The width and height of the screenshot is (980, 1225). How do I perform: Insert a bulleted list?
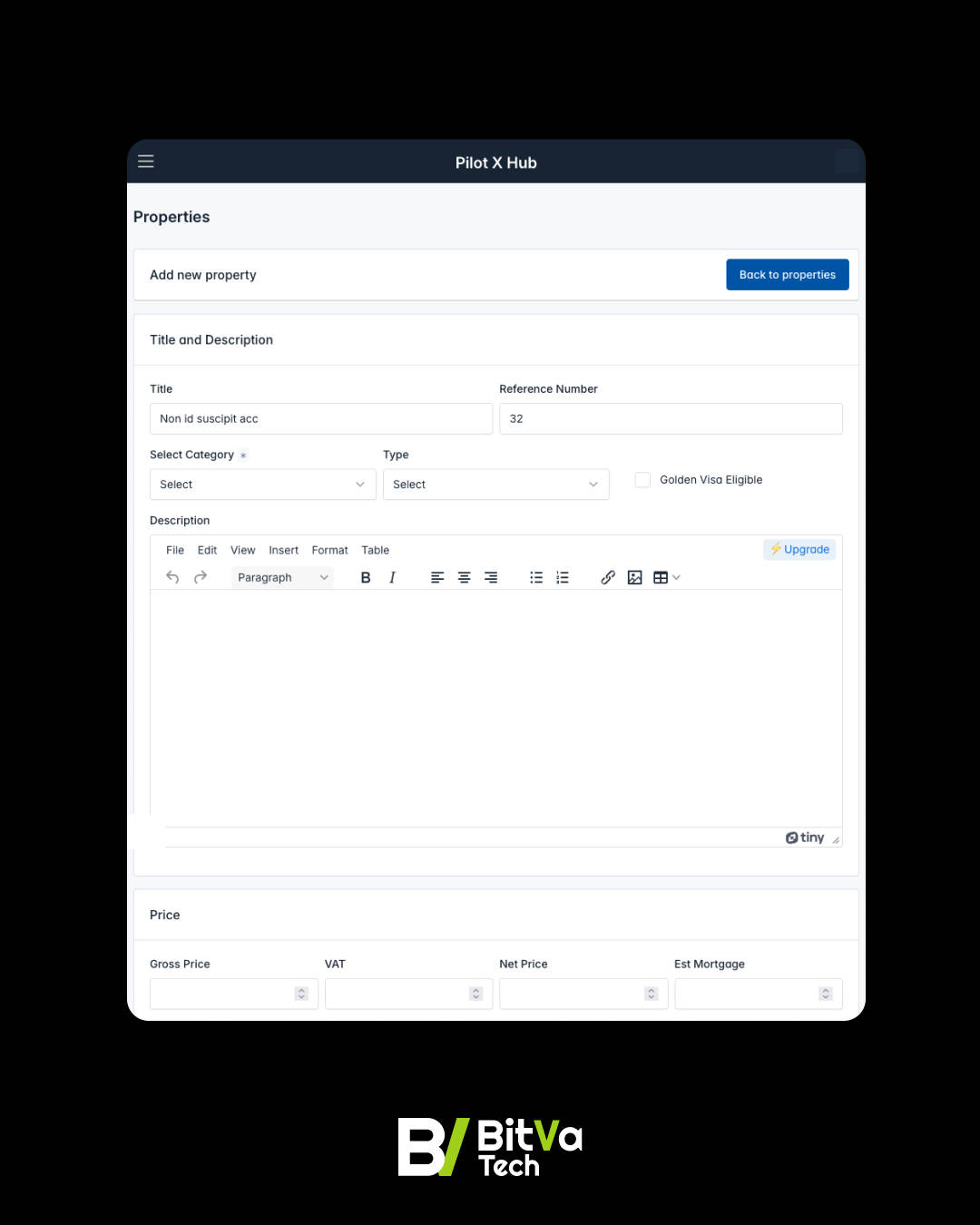(536, 577)
